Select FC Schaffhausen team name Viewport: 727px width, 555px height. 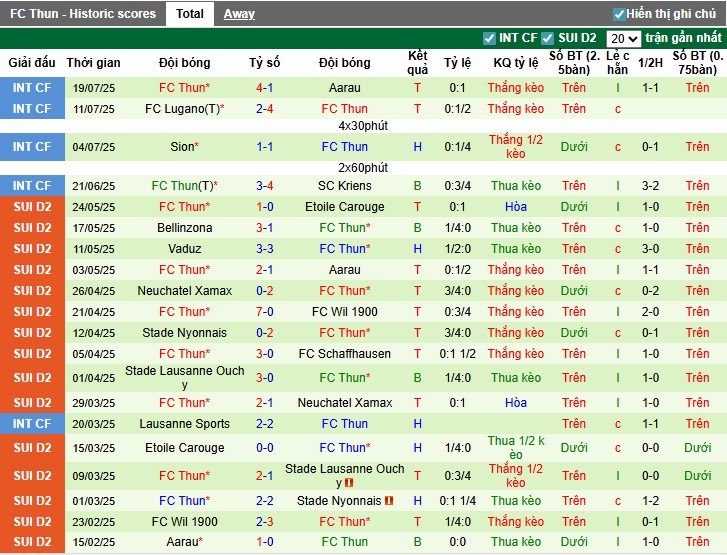(344, 354)
